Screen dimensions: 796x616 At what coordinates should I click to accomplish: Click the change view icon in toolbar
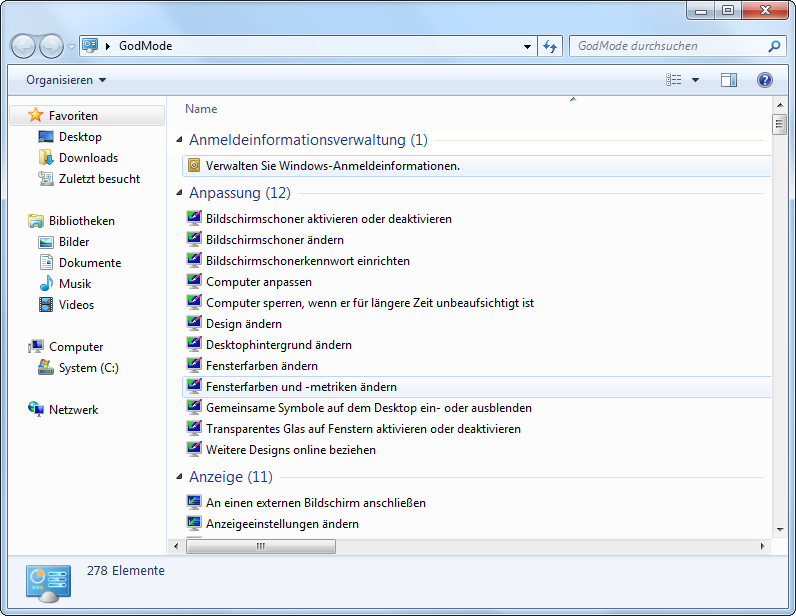point(674,80)
